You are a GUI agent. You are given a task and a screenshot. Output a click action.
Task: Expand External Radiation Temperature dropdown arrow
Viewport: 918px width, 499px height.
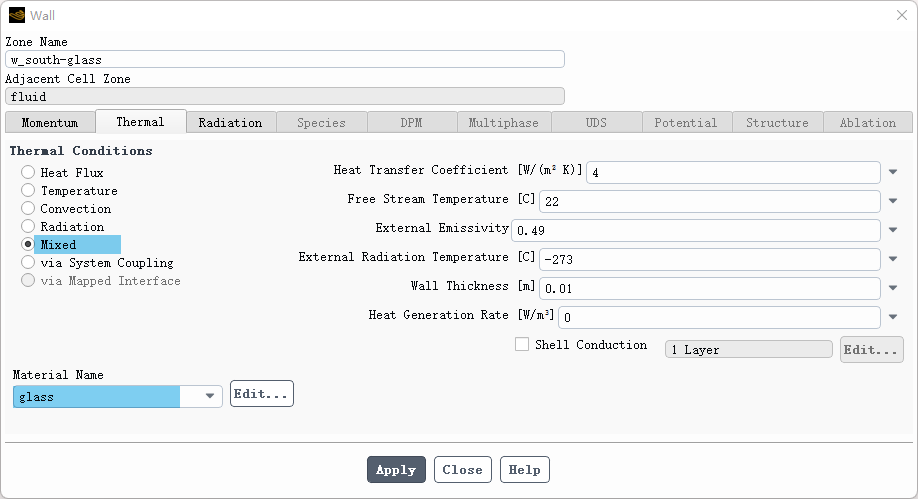pyautogui.click(x=893, y=260)
